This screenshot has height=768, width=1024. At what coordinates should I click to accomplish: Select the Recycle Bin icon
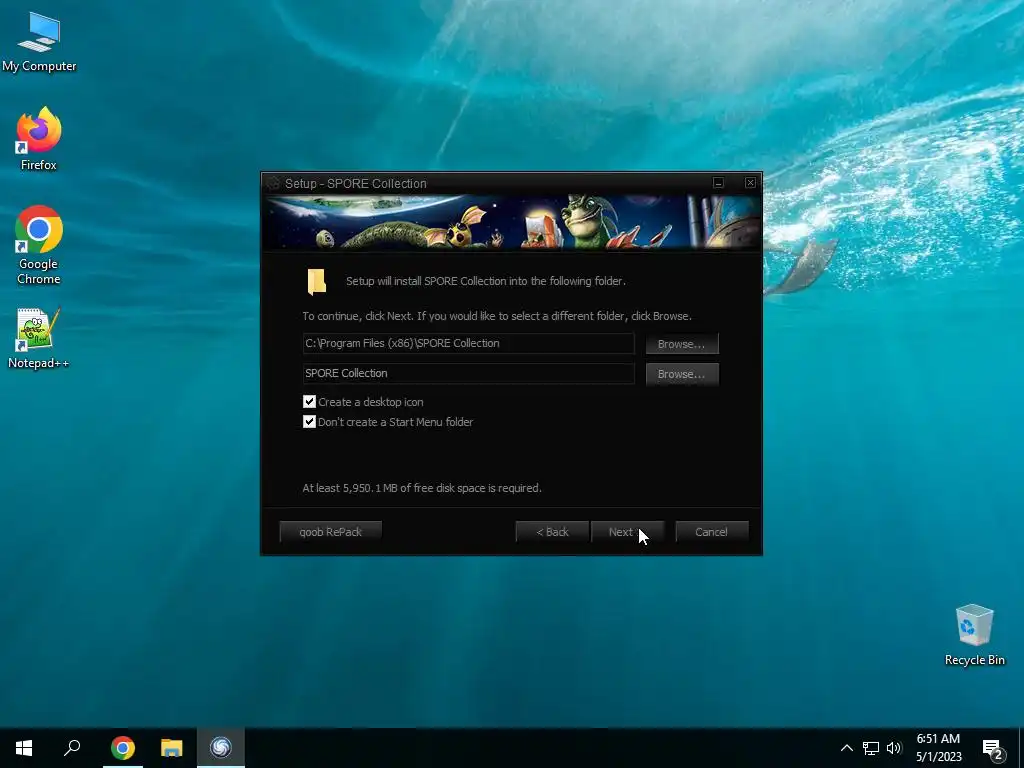pyautogui.click(x=974, y=635)
